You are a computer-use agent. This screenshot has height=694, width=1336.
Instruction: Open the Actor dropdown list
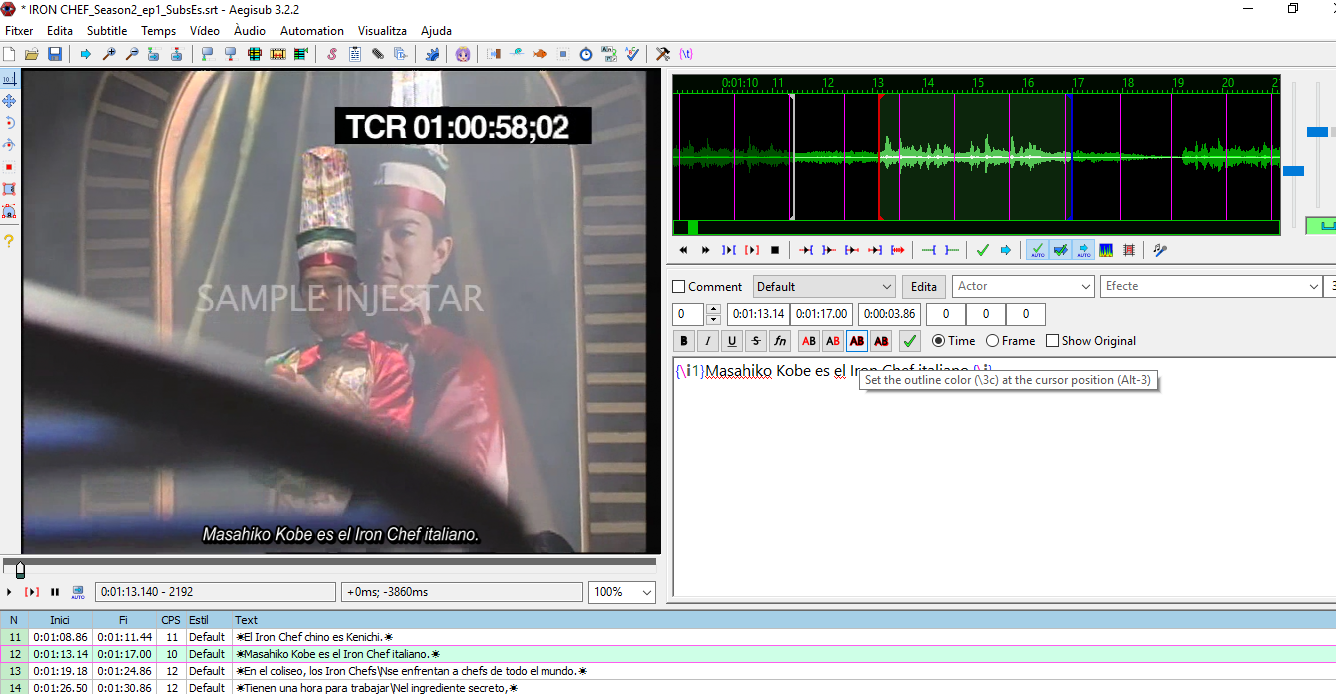pyautogui.click(x=1086, y=287)
